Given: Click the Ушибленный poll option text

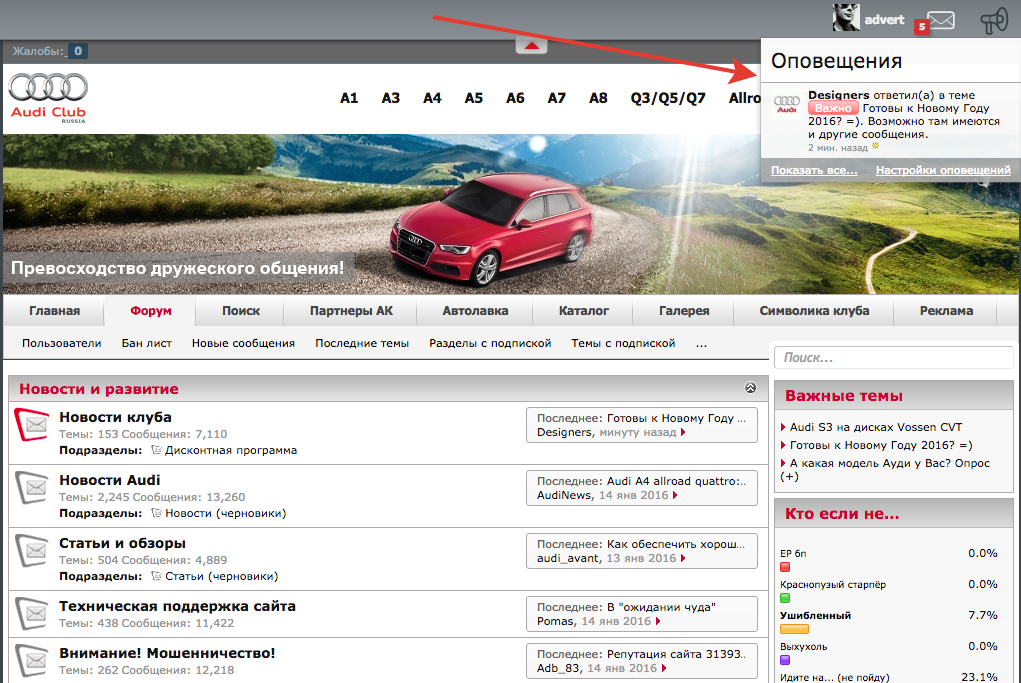Looking at the screenshot, I should pos(815,615).
